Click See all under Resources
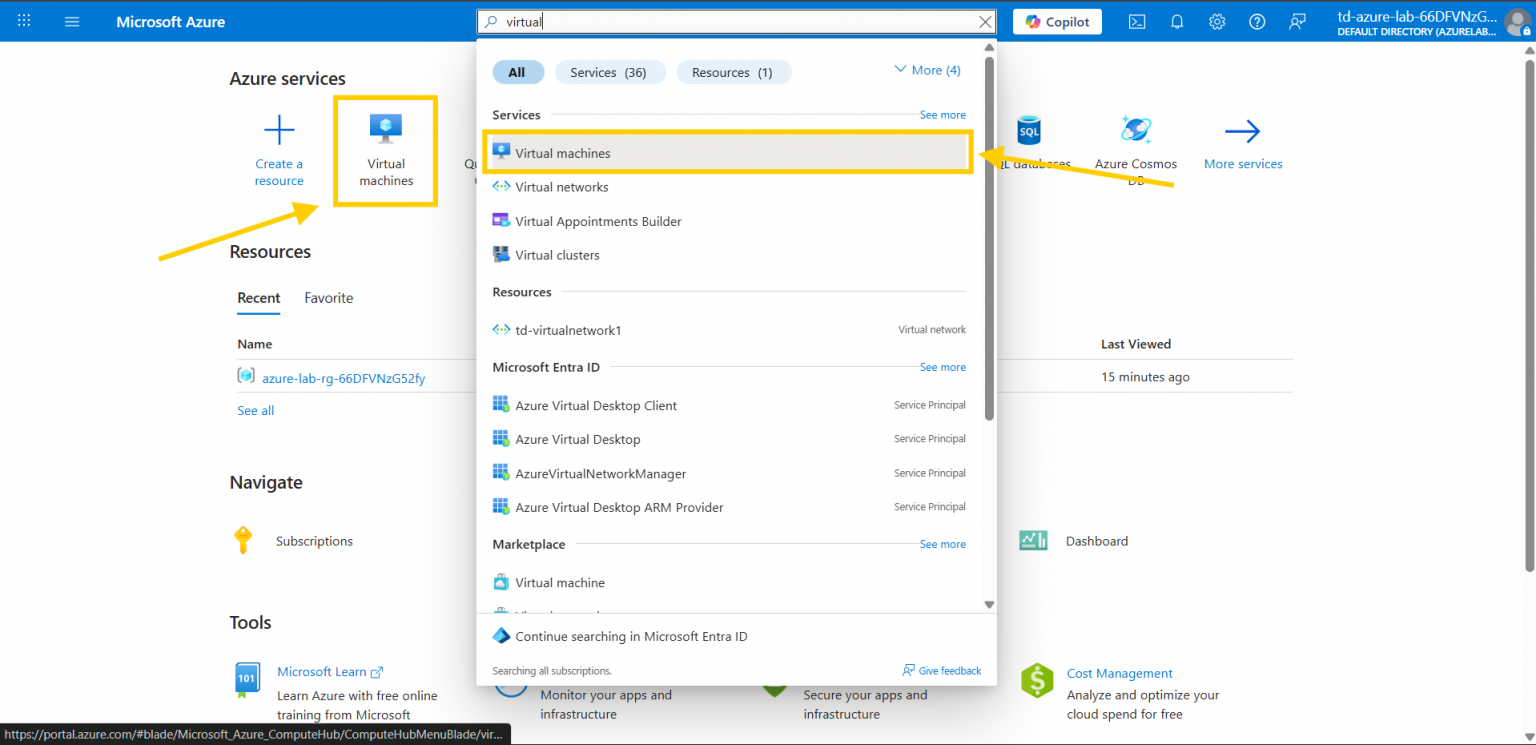 coord(255,410)
